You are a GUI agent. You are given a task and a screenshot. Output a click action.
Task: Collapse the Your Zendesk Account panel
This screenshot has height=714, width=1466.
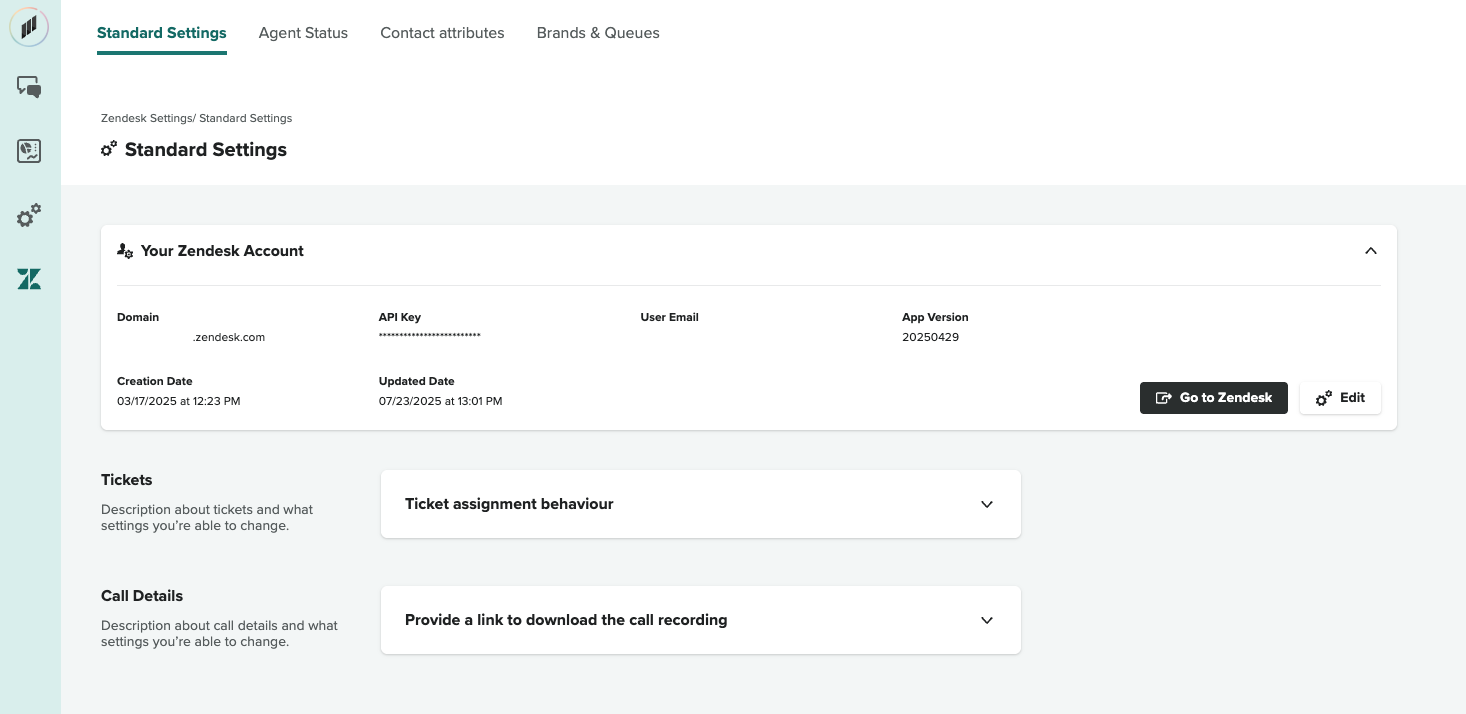[1371, 251]
